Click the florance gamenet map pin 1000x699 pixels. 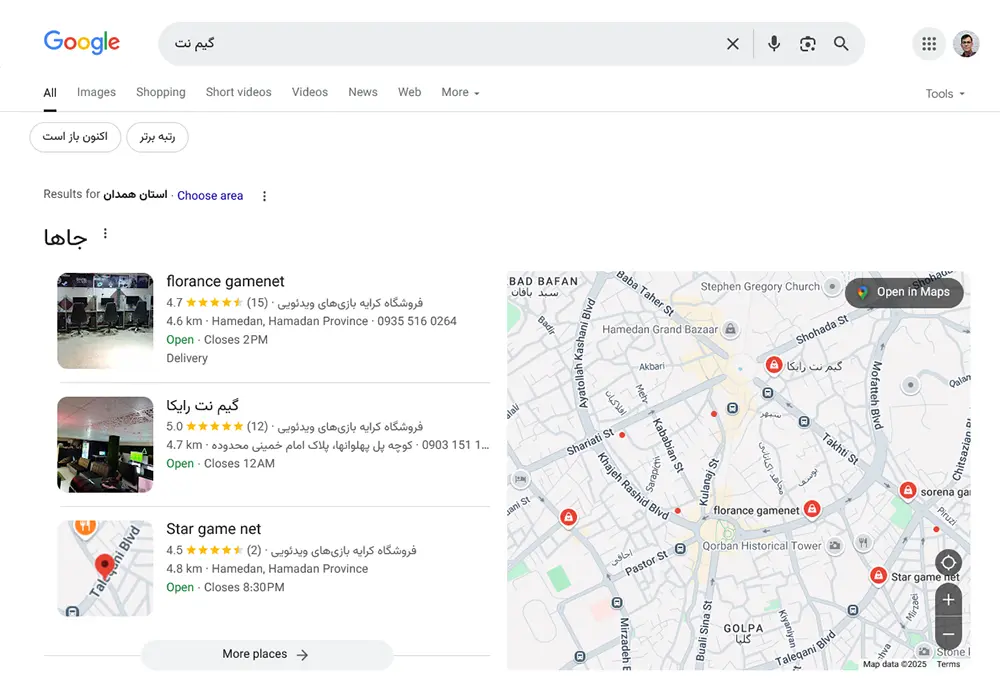point(811,508)
